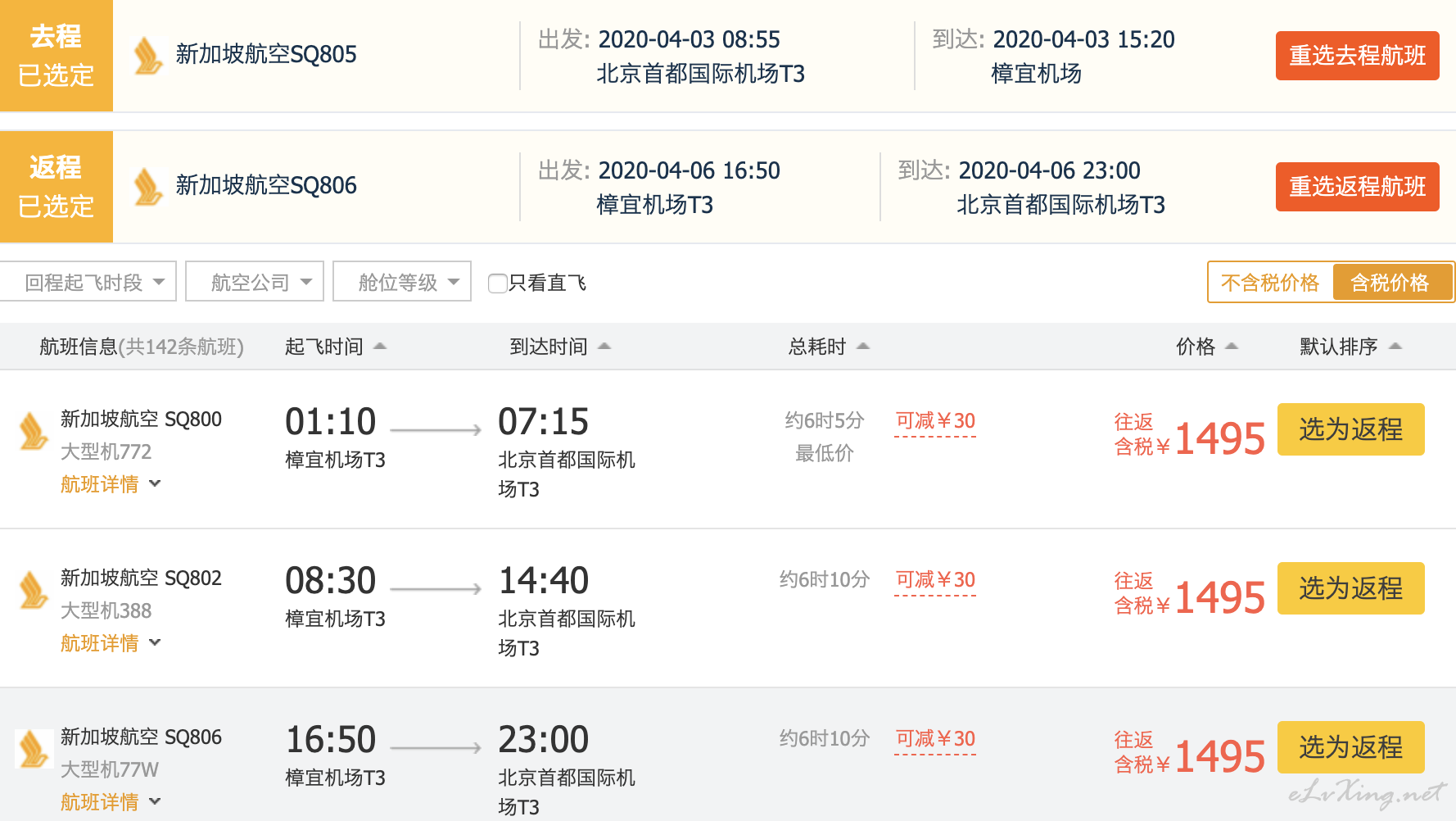1456x821 pixels.
Task: Click 1495 price of SQ802
Action: [1220, 598]
